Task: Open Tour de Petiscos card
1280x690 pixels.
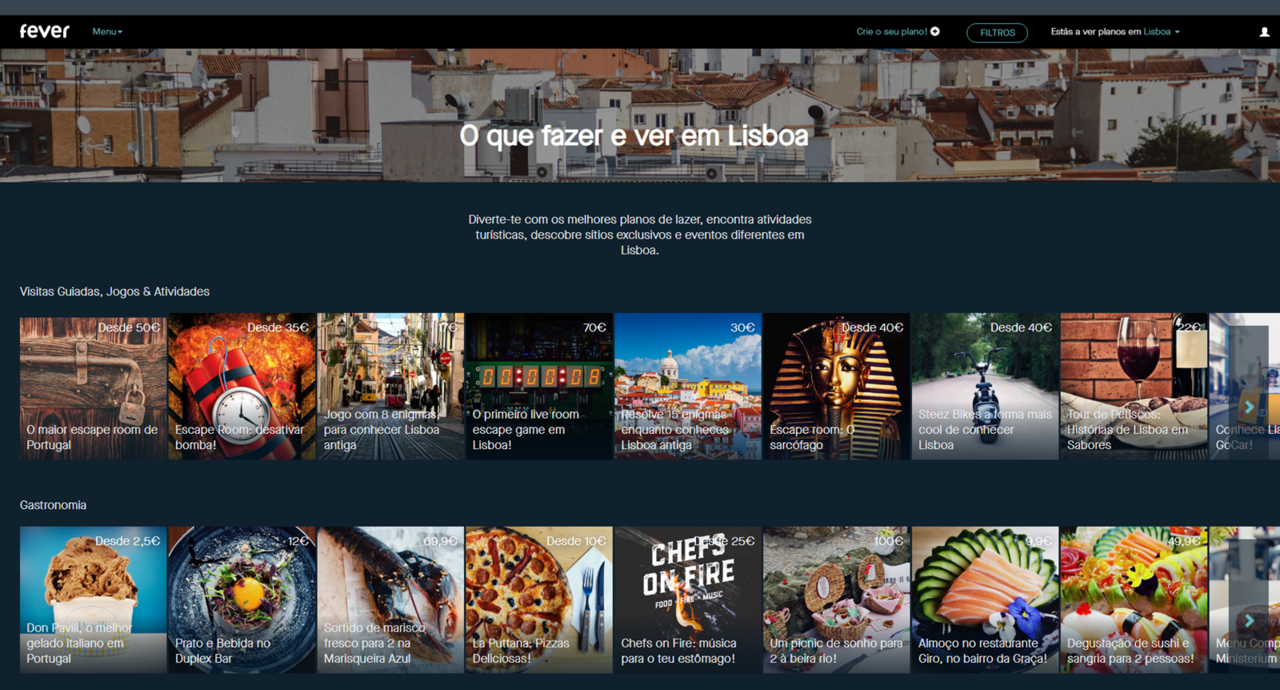Action: point(1134,387)
